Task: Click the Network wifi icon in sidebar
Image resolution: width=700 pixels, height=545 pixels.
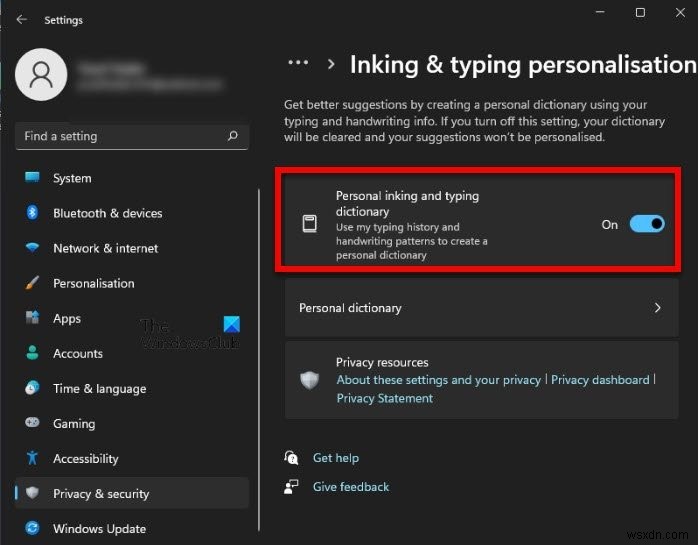Action: coord(32,247)
